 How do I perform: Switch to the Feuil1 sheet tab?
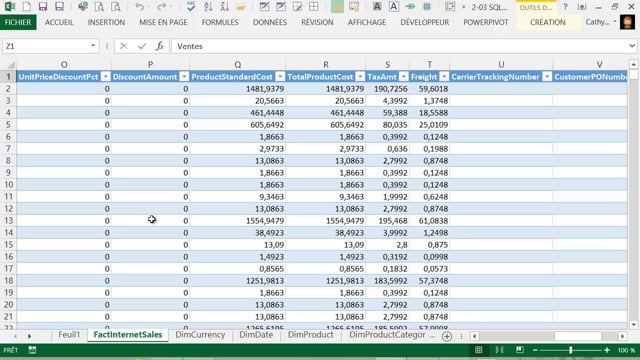coord(69,335)
